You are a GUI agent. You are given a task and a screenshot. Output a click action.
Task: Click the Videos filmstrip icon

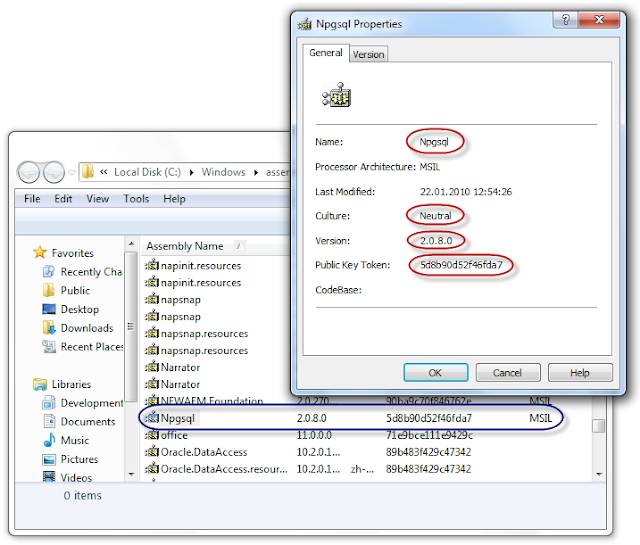(49, 476)
